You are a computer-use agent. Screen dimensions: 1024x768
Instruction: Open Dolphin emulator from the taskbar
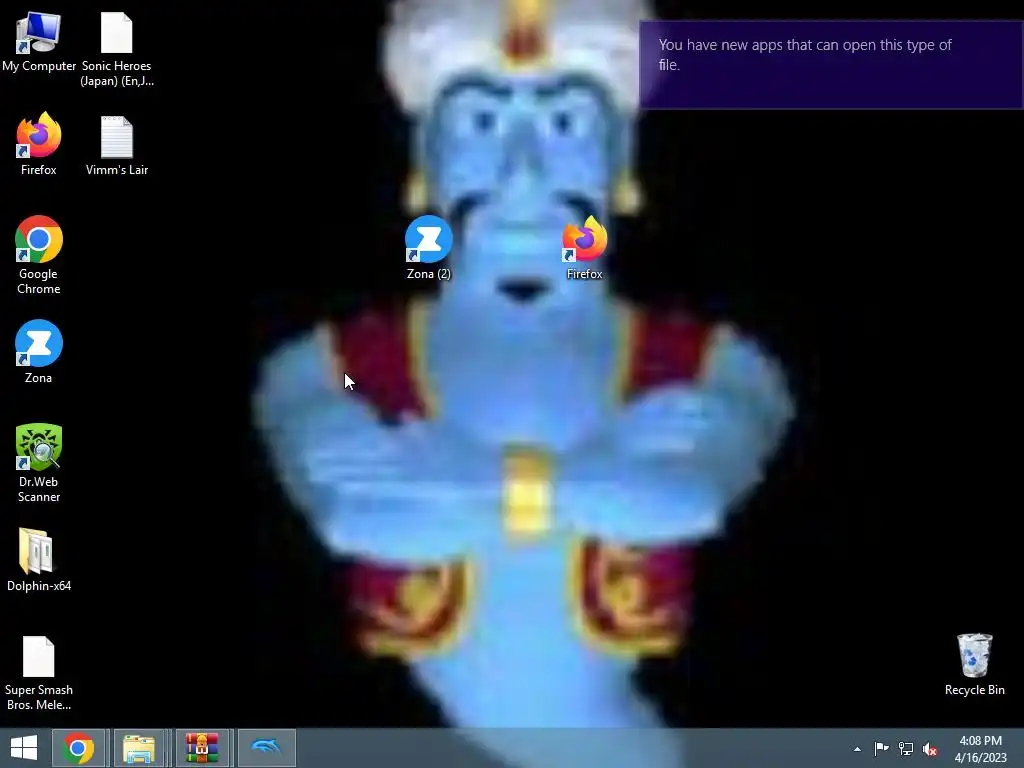[266, 748]
